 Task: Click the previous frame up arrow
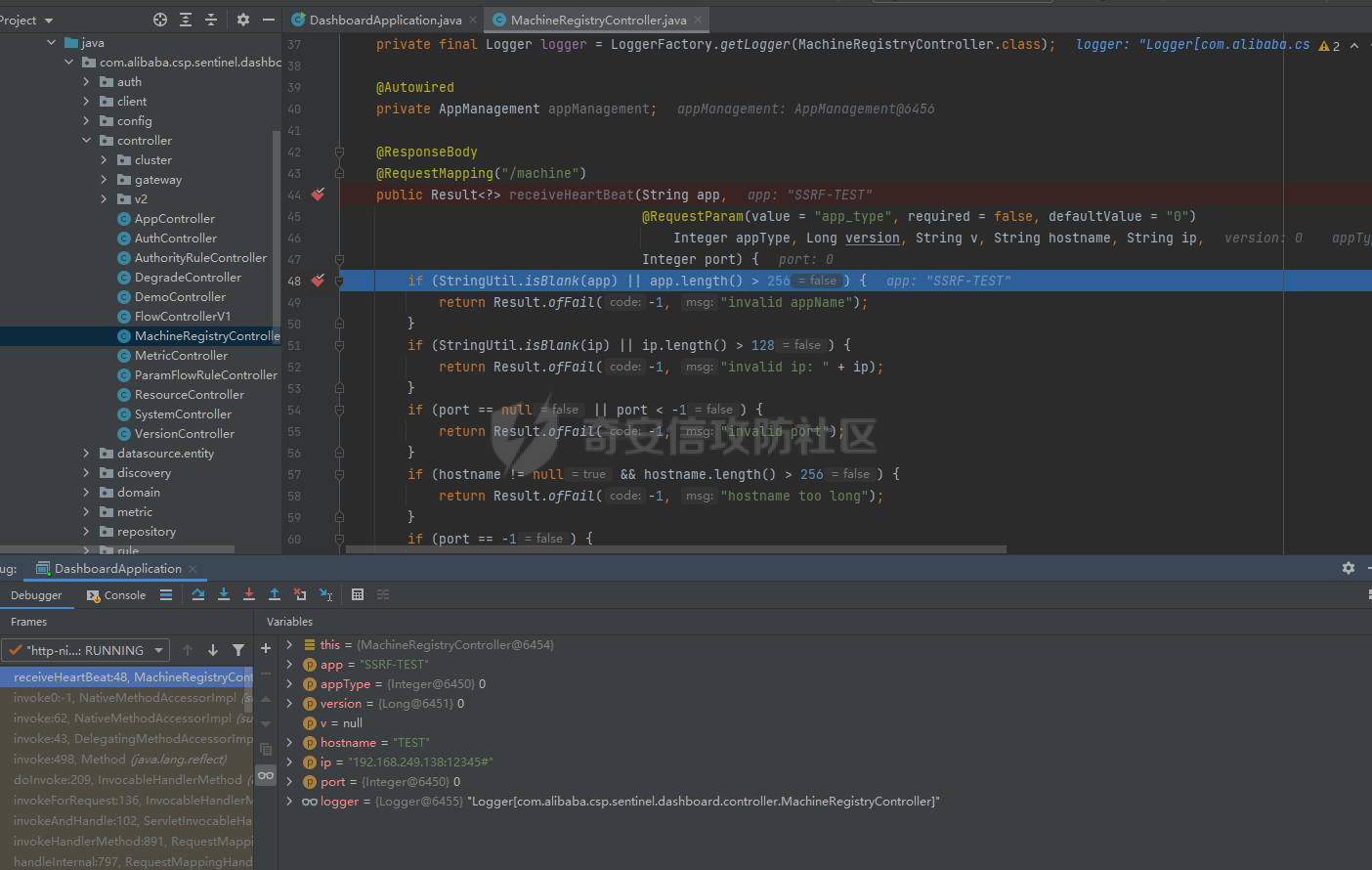point(188,650)
